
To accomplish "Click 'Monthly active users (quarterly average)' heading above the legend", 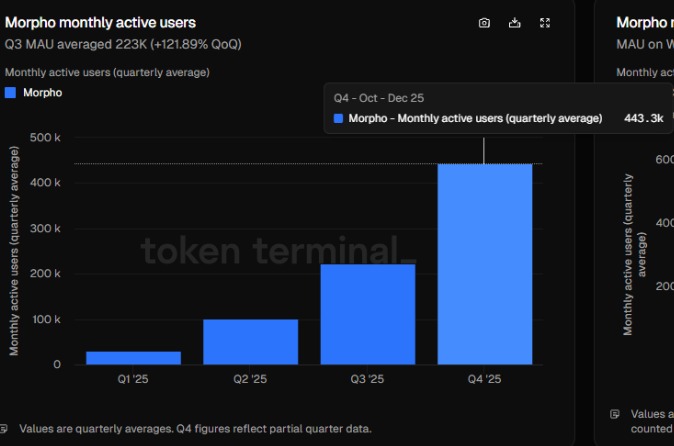I will click(x=107, y=72).
